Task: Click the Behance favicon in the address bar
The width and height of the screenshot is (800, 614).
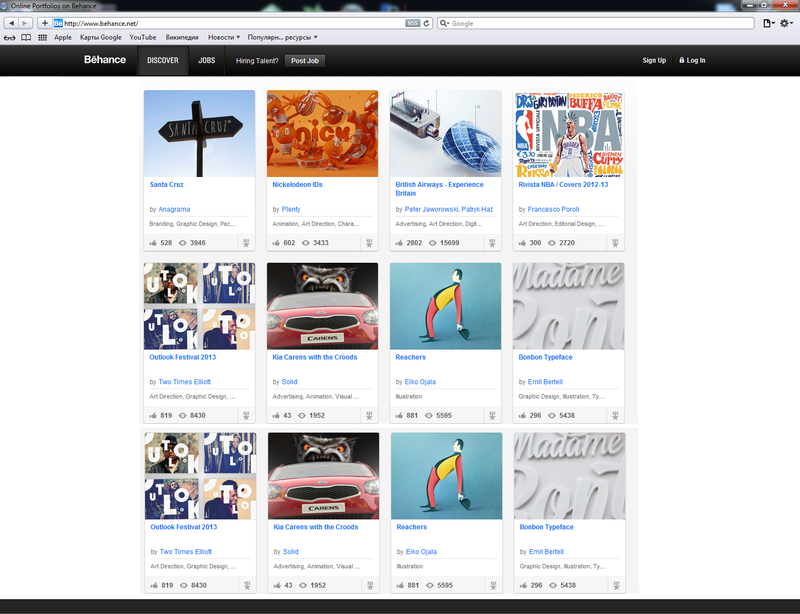Action: pyautogui.click(x=58, y=23)
